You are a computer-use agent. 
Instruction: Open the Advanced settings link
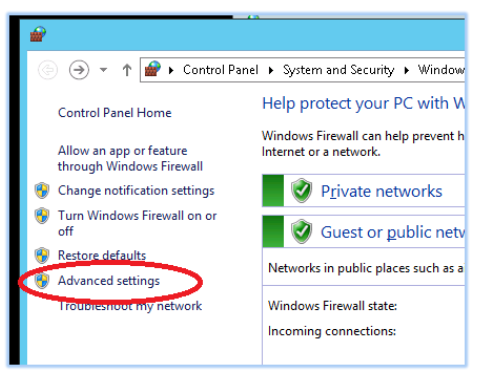[109, 281]
